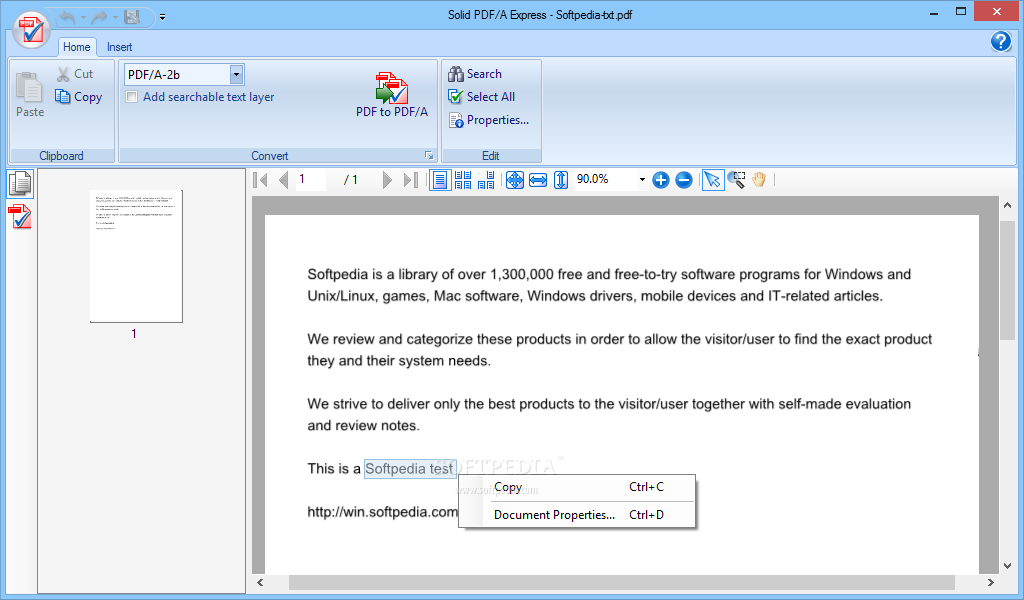Click the vertical scrollbar down arrow
This screenshot has width=1024, height=600.
[x=1007, y=566]
